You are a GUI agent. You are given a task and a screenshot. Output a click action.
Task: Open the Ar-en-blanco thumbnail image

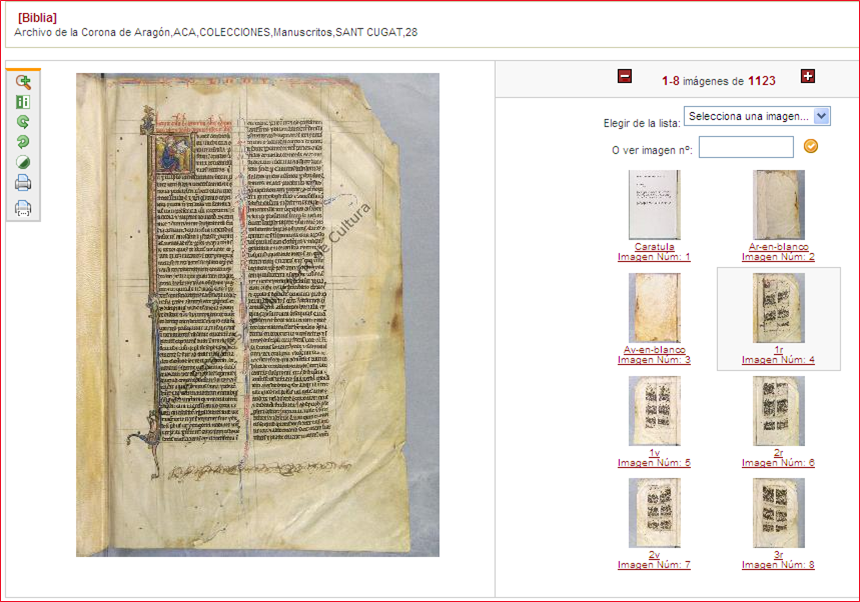(778, 205)
